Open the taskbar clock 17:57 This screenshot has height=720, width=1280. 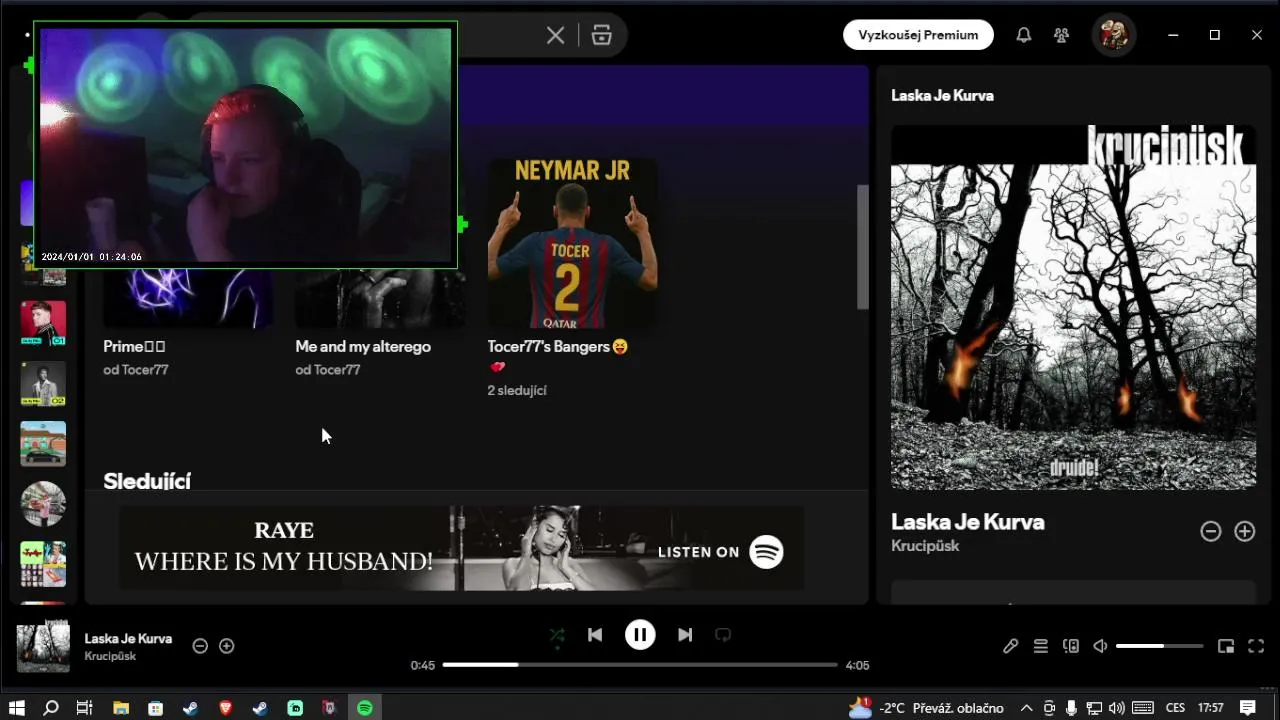pos(1210,708)
